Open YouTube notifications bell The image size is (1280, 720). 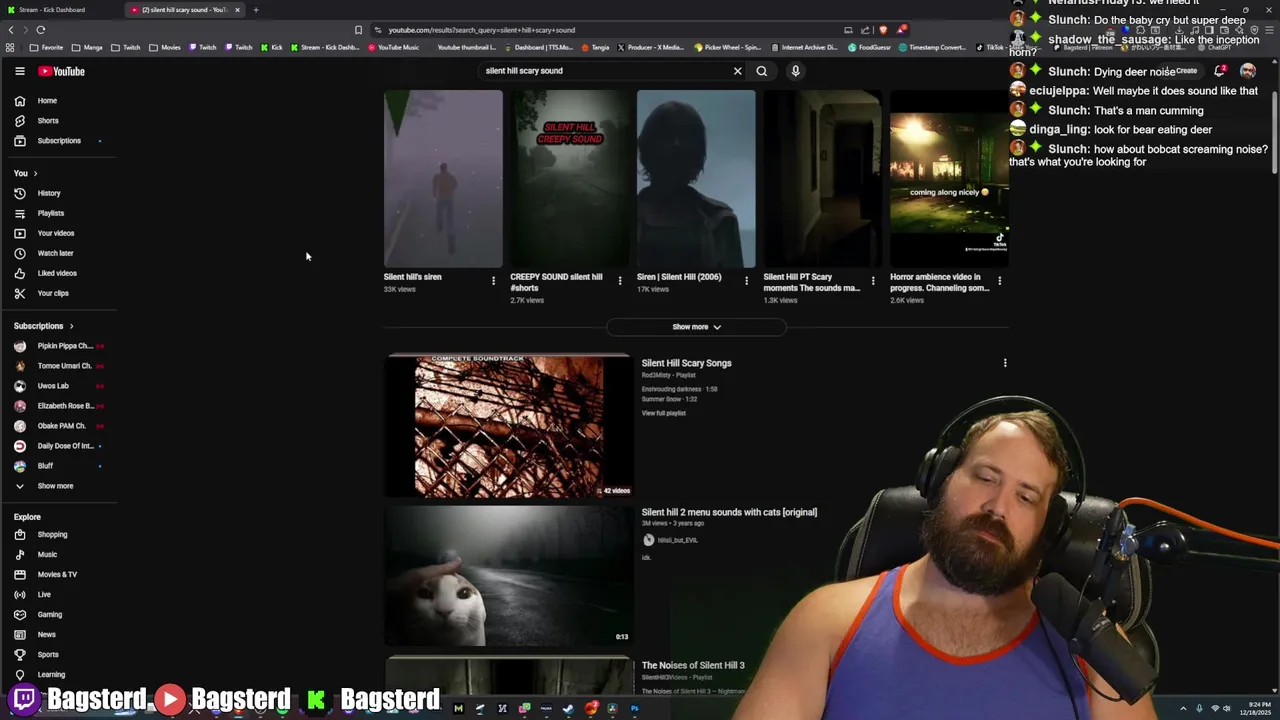(x=1220, y=71)
